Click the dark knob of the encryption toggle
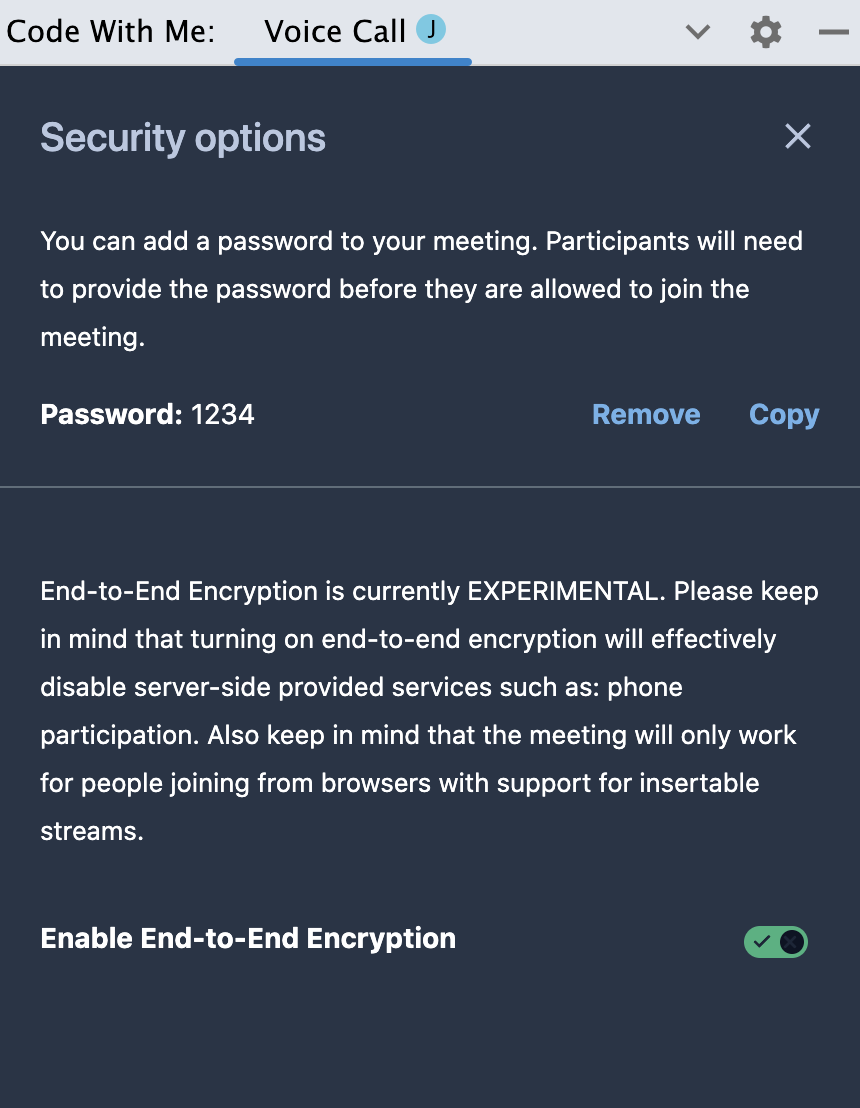The image size is (860, 1108). click(x=791, y=941)
